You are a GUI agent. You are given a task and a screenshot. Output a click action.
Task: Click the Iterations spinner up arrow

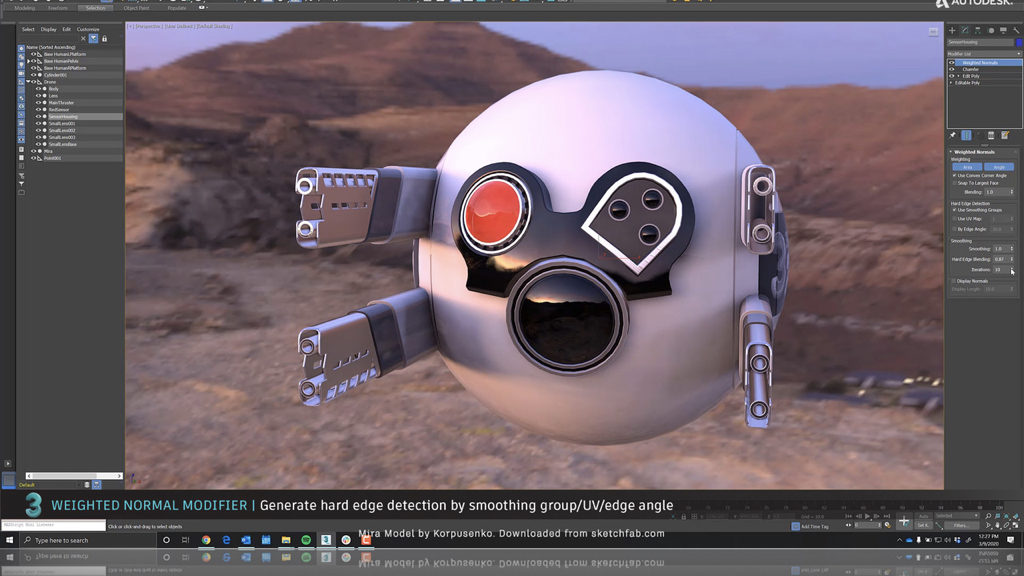(x=1012, y=266)
